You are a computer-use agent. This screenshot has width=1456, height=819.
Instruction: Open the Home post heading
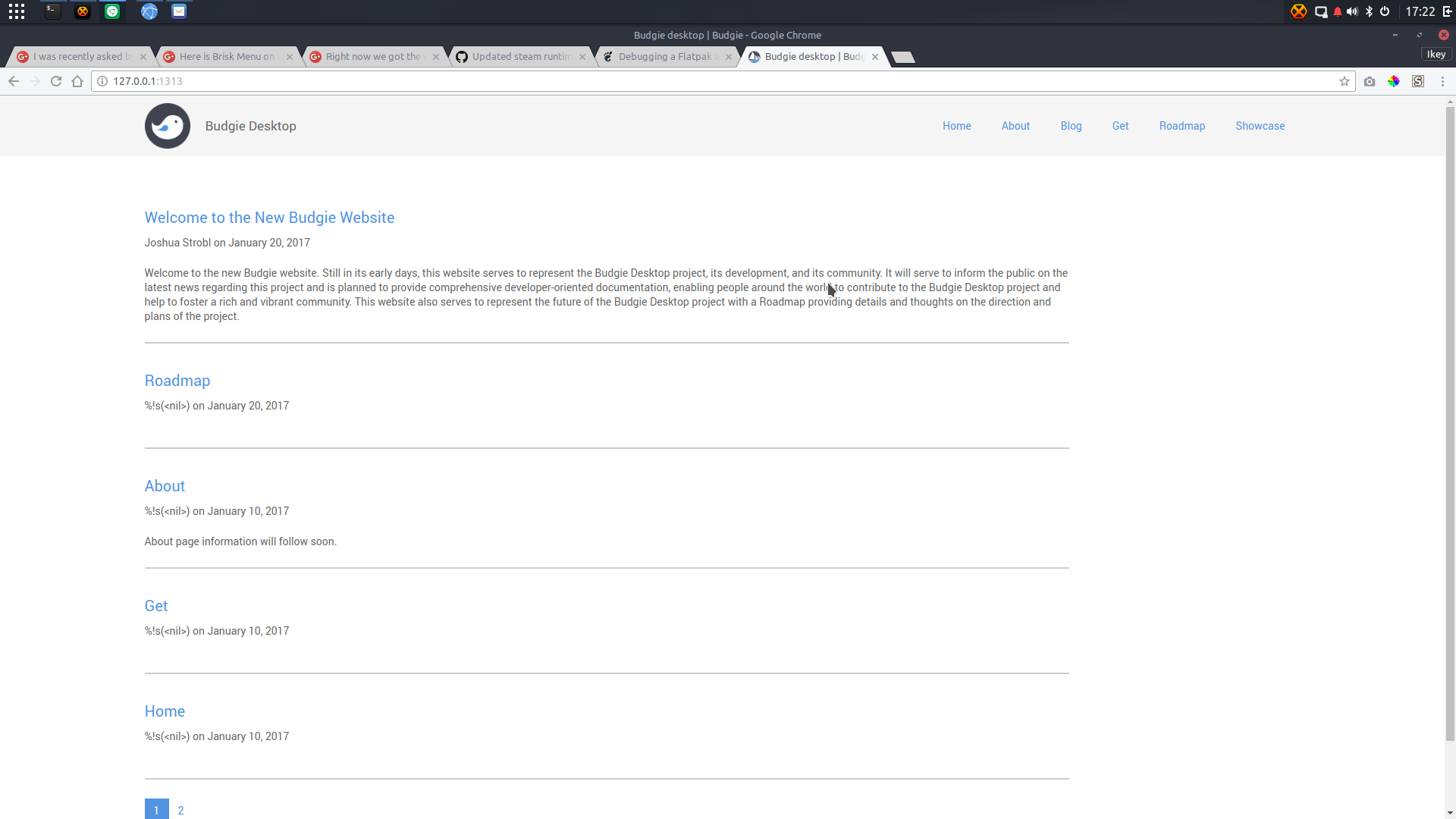coord(165,711)
